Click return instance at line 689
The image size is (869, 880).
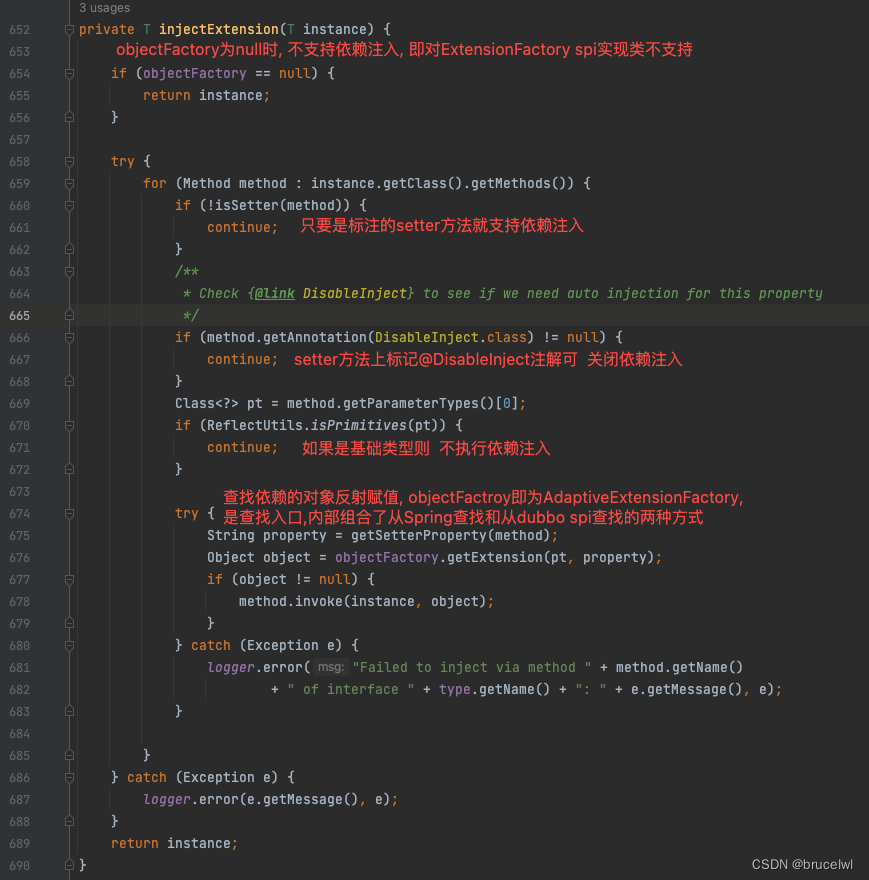pos(174,844)
